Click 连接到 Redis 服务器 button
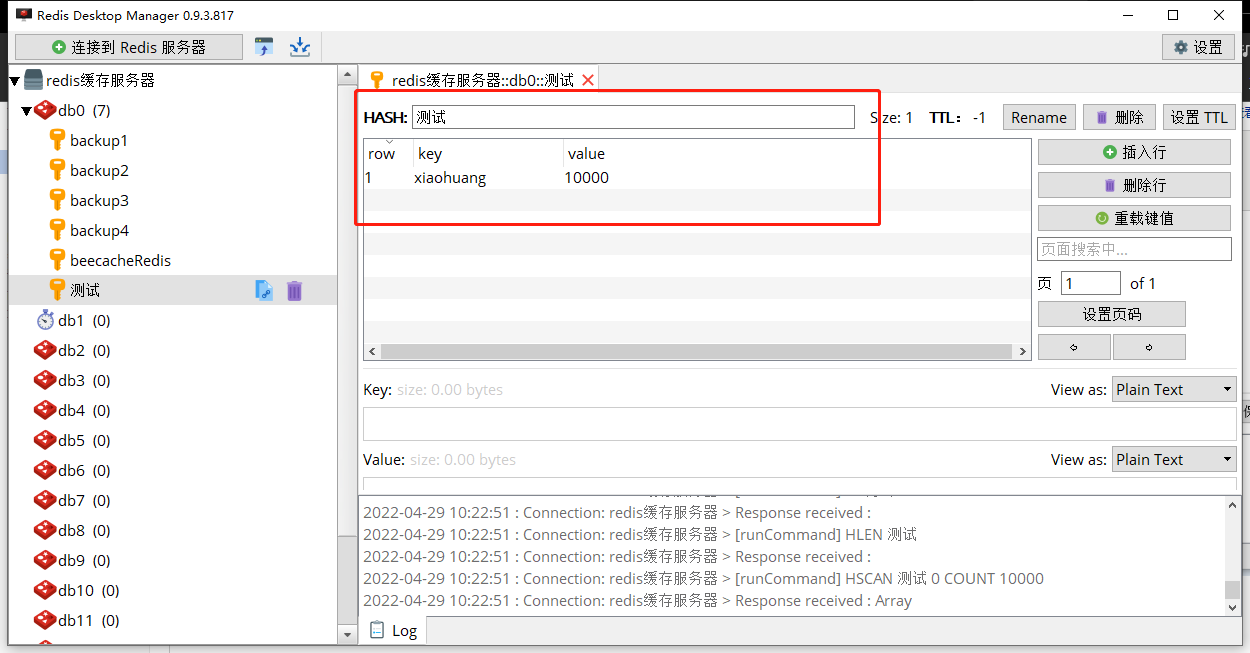 pos(129,47)
